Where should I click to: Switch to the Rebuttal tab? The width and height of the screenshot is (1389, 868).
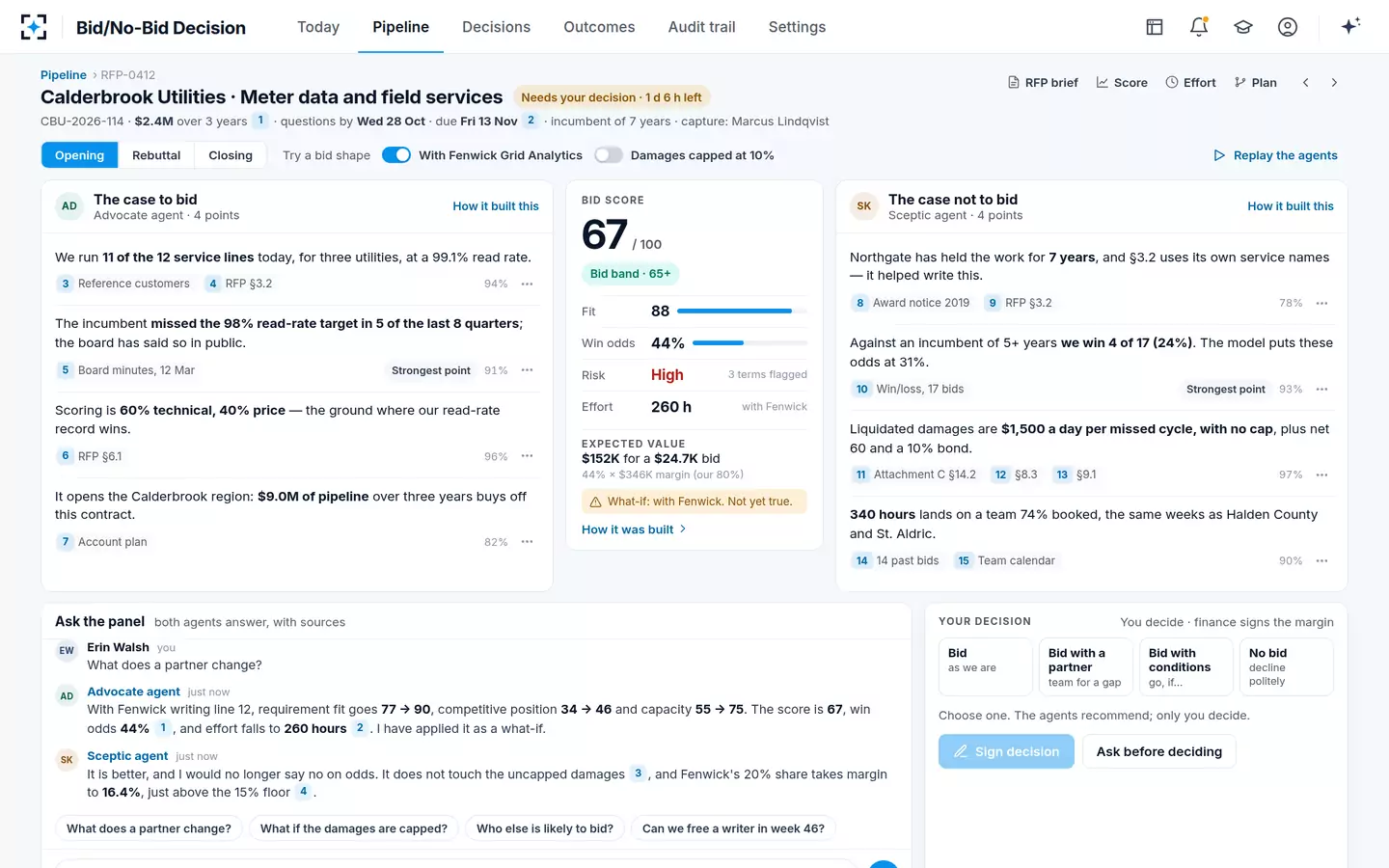(156, 155)
